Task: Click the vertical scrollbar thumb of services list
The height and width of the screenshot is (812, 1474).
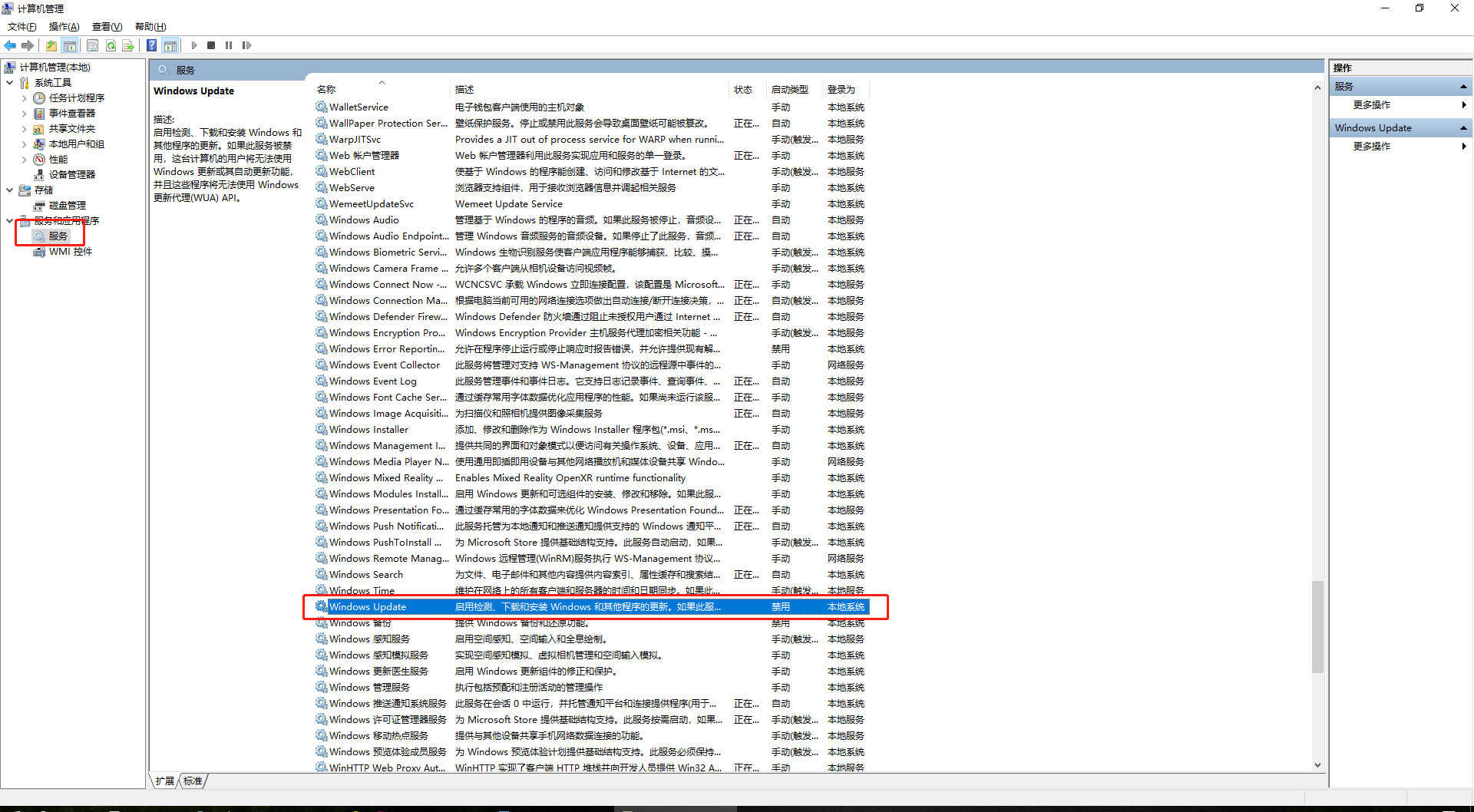Action: [x=1317, y=626]
